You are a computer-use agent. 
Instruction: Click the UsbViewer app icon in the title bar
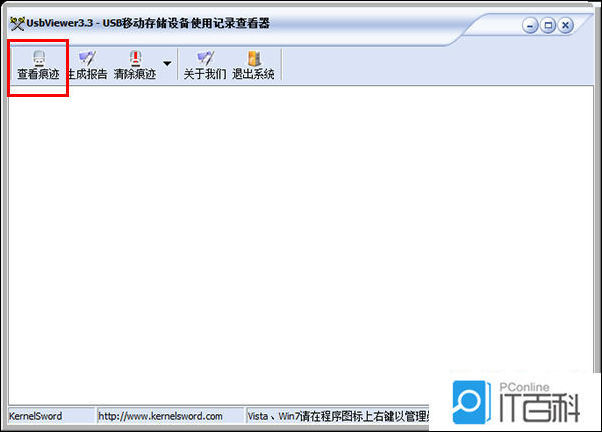tap(17, 24)
